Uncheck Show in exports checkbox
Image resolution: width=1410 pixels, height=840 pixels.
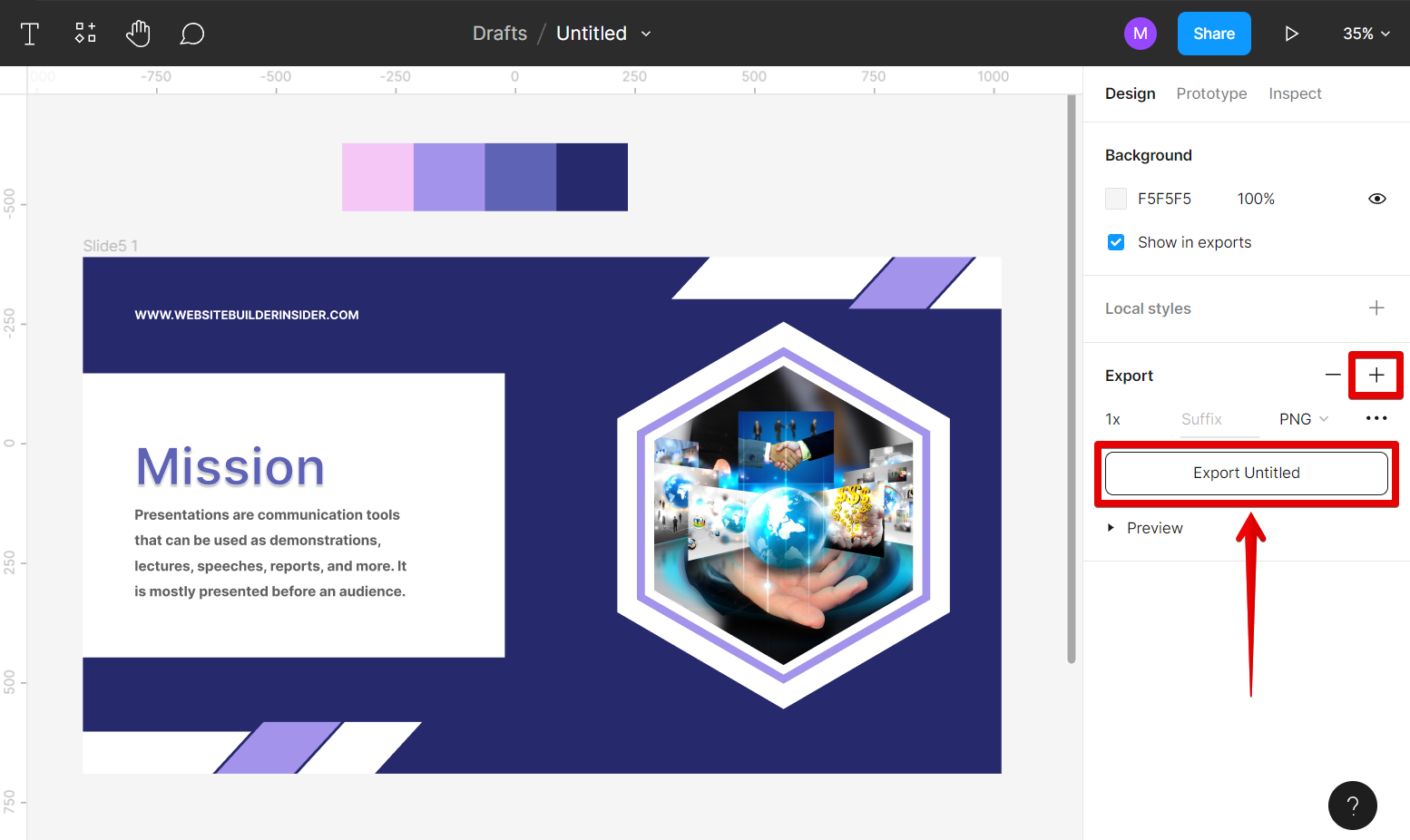[1116, 242]
